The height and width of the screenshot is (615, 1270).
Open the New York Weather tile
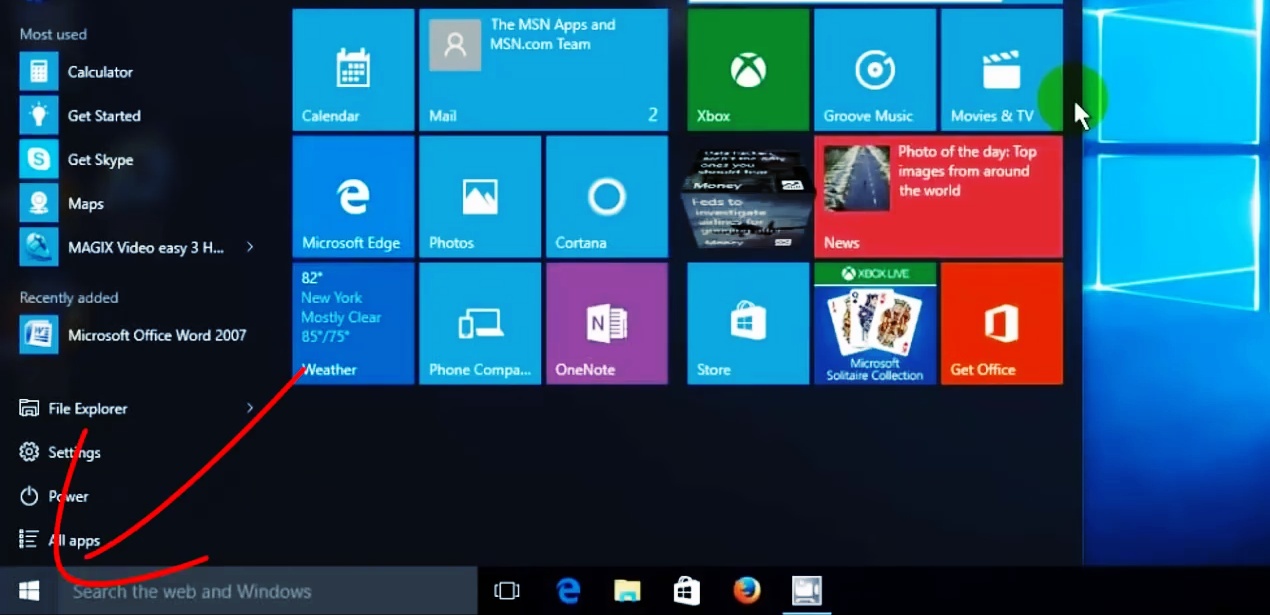point(353,324)
